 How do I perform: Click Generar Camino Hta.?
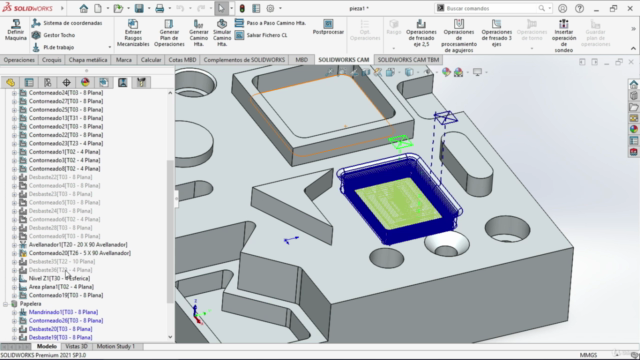(199, 33)
